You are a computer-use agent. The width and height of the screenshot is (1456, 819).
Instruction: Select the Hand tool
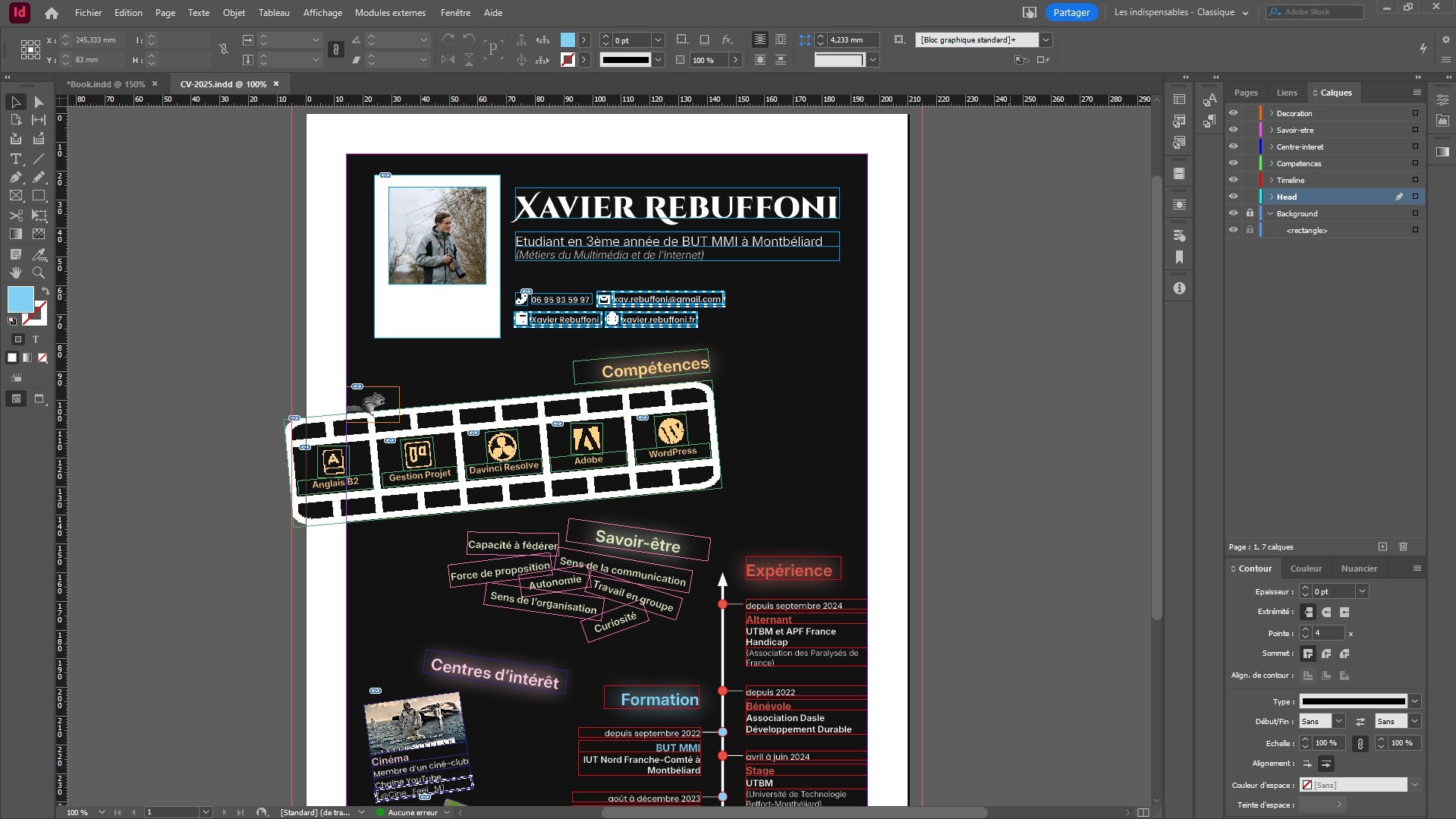[15, 272]
